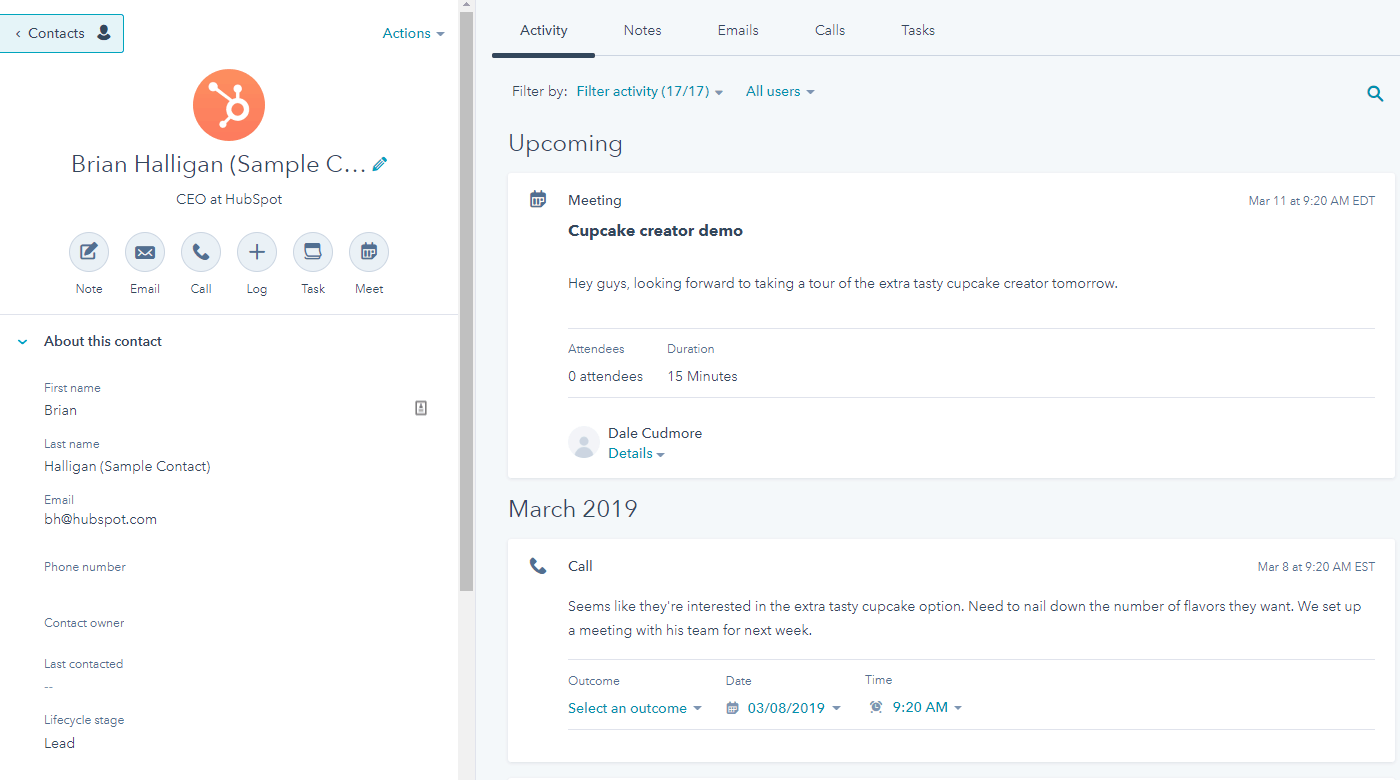The width and height of the screenshot is (1400, 780).
Task: Click the alarm clock icon beside 9:20 AM
Action: tap(876, 707)
